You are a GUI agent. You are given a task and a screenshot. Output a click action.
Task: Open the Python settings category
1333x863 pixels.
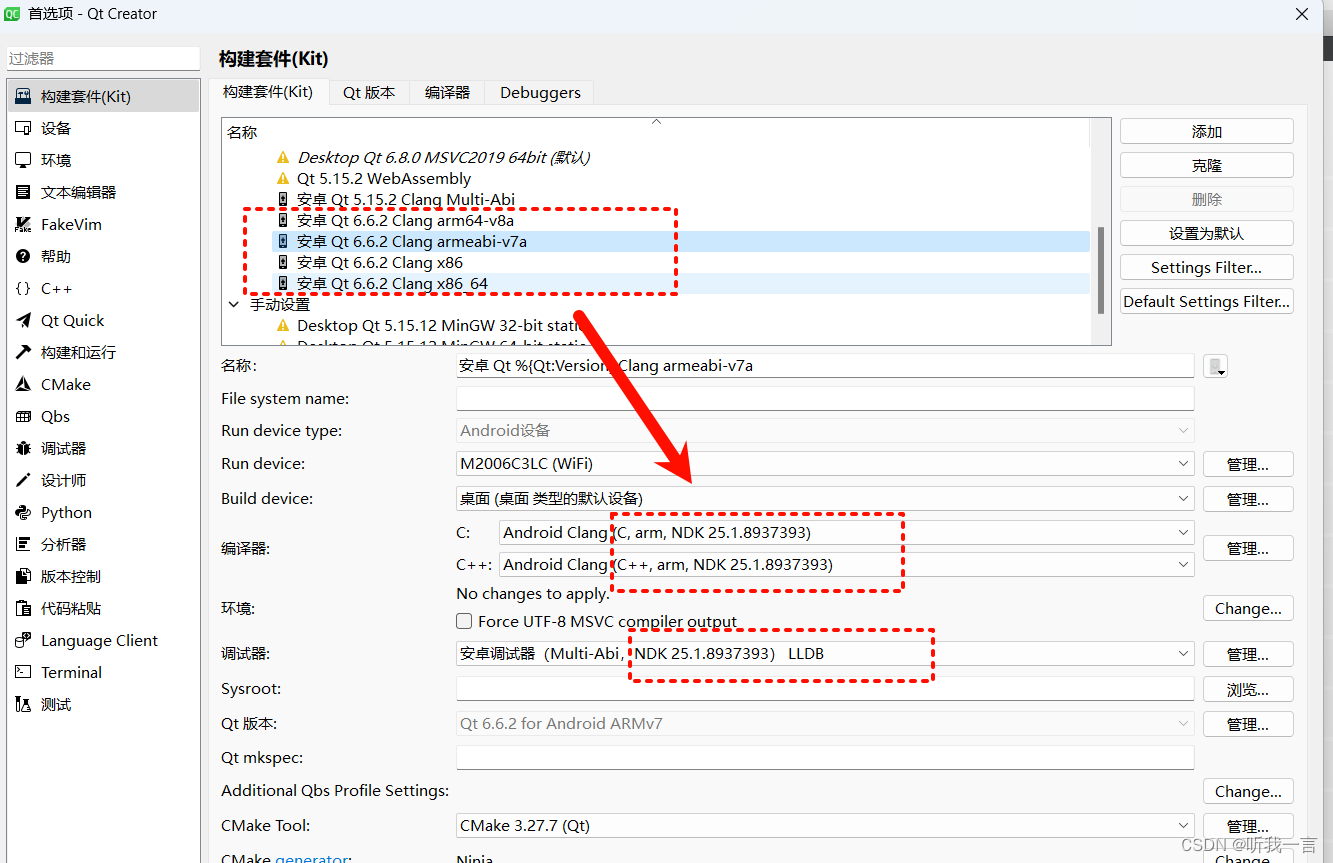(x=103, y=512)
